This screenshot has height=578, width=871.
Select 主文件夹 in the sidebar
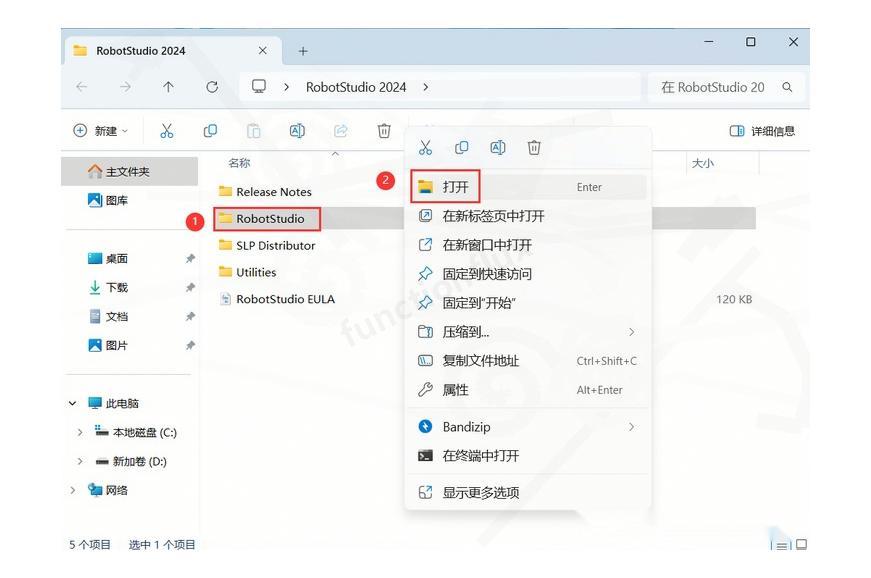pos(129,172)
